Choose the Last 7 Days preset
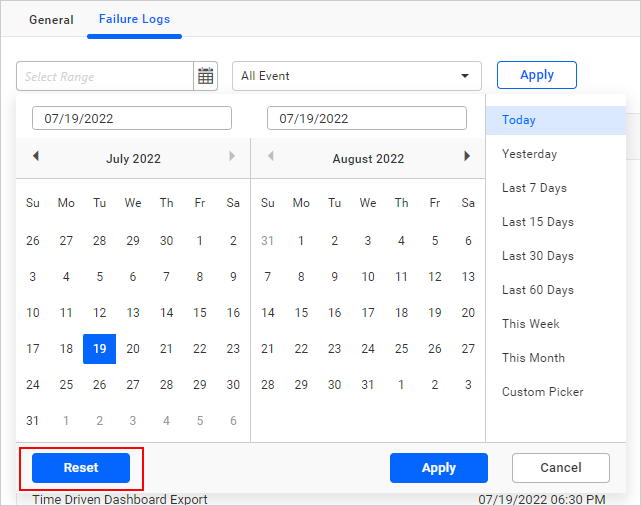 (534, 188)
